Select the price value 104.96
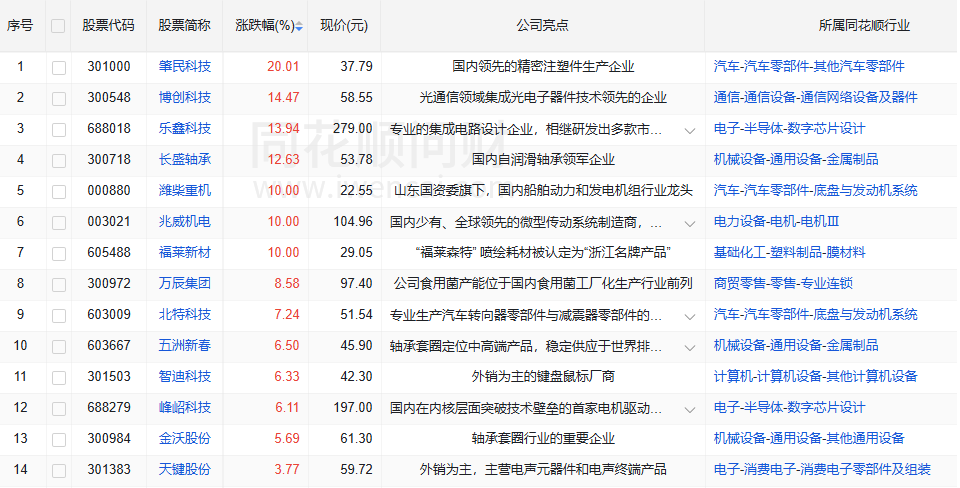This screenshot has width=960, height=488. pos(353,222)
